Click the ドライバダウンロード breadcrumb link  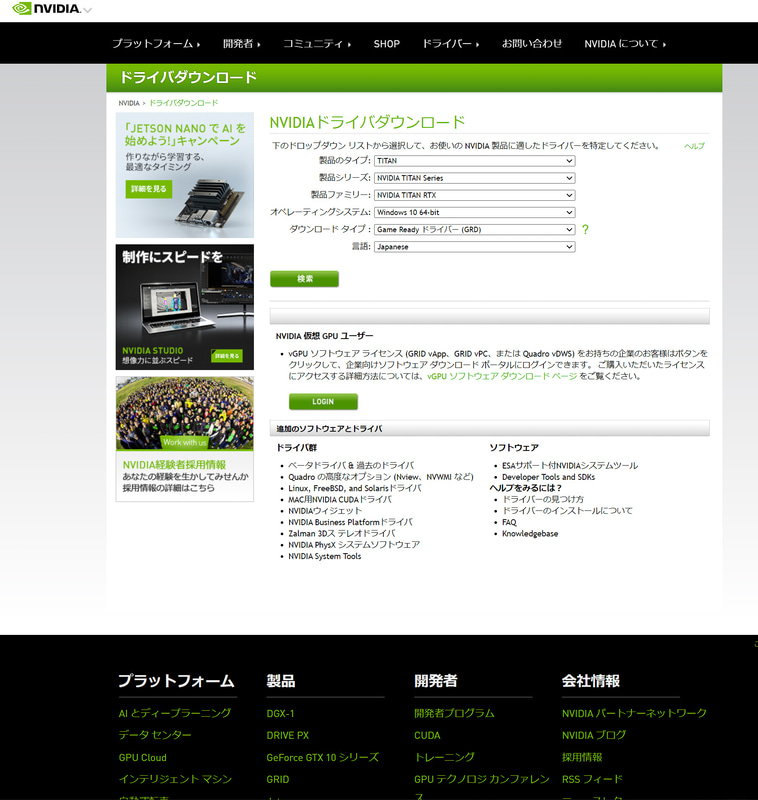click(184, 103)
